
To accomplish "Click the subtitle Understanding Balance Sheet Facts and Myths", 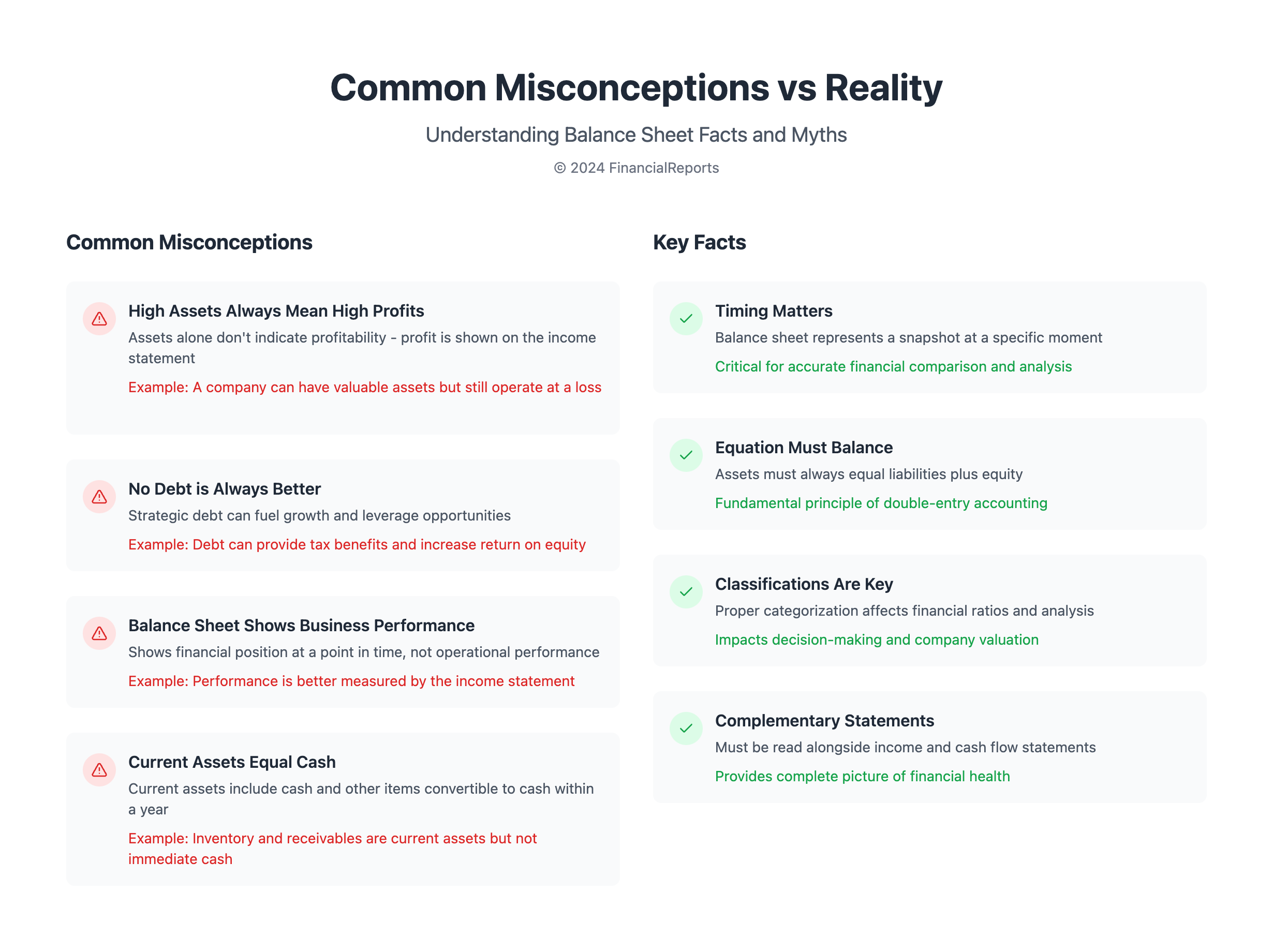I will tap(636, 135).
